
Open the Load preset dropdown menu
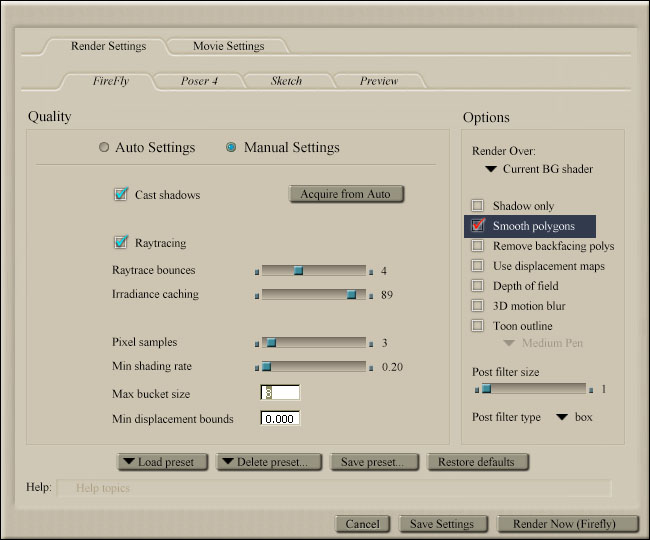click(162, 462)
